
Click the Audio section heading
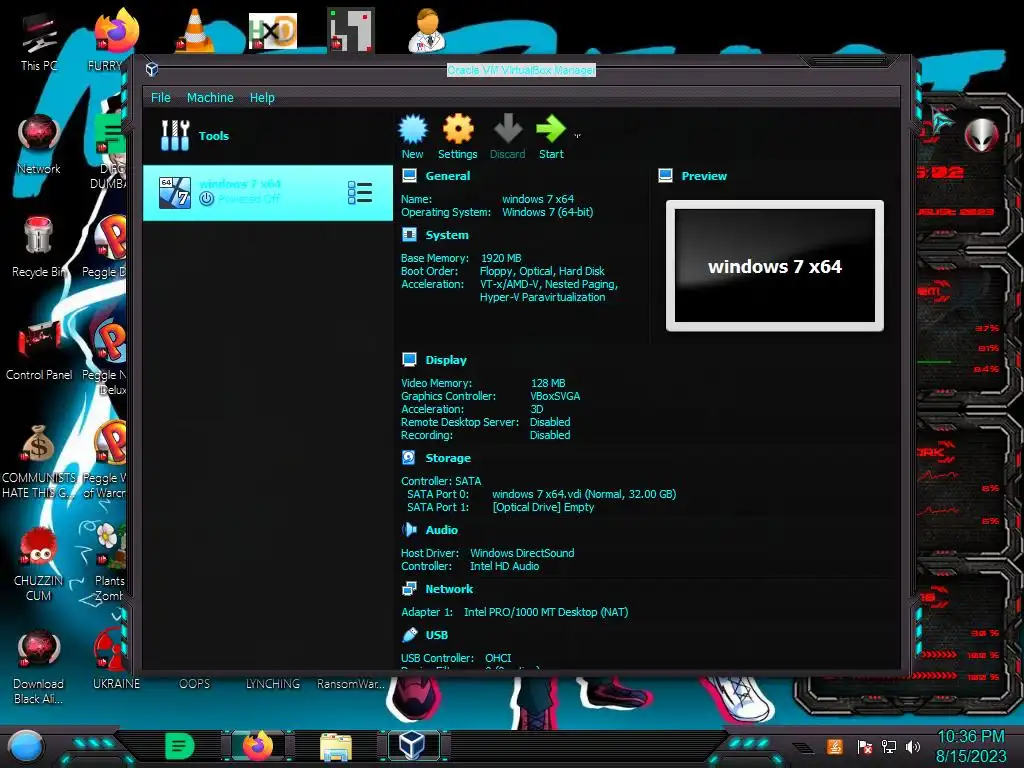click(x=441, y=530)
